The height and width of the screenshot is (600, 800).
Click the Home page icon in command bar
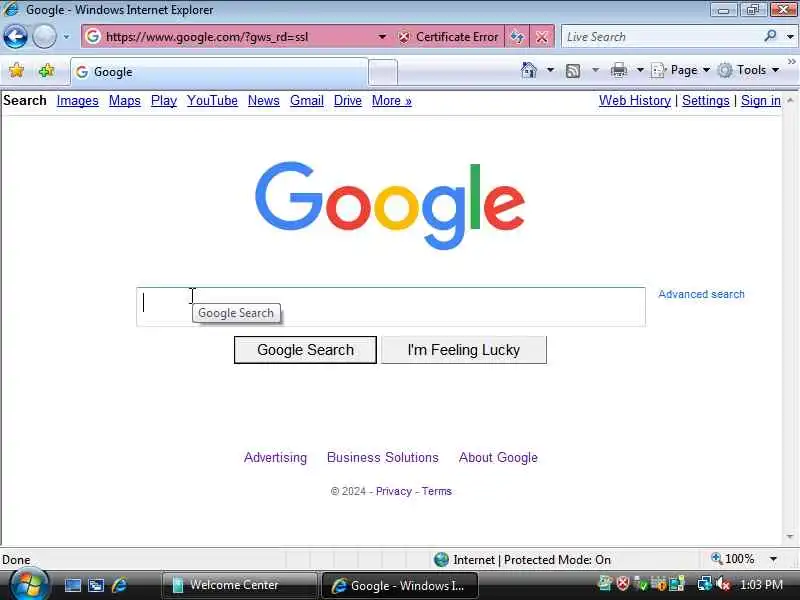(529, 70)
